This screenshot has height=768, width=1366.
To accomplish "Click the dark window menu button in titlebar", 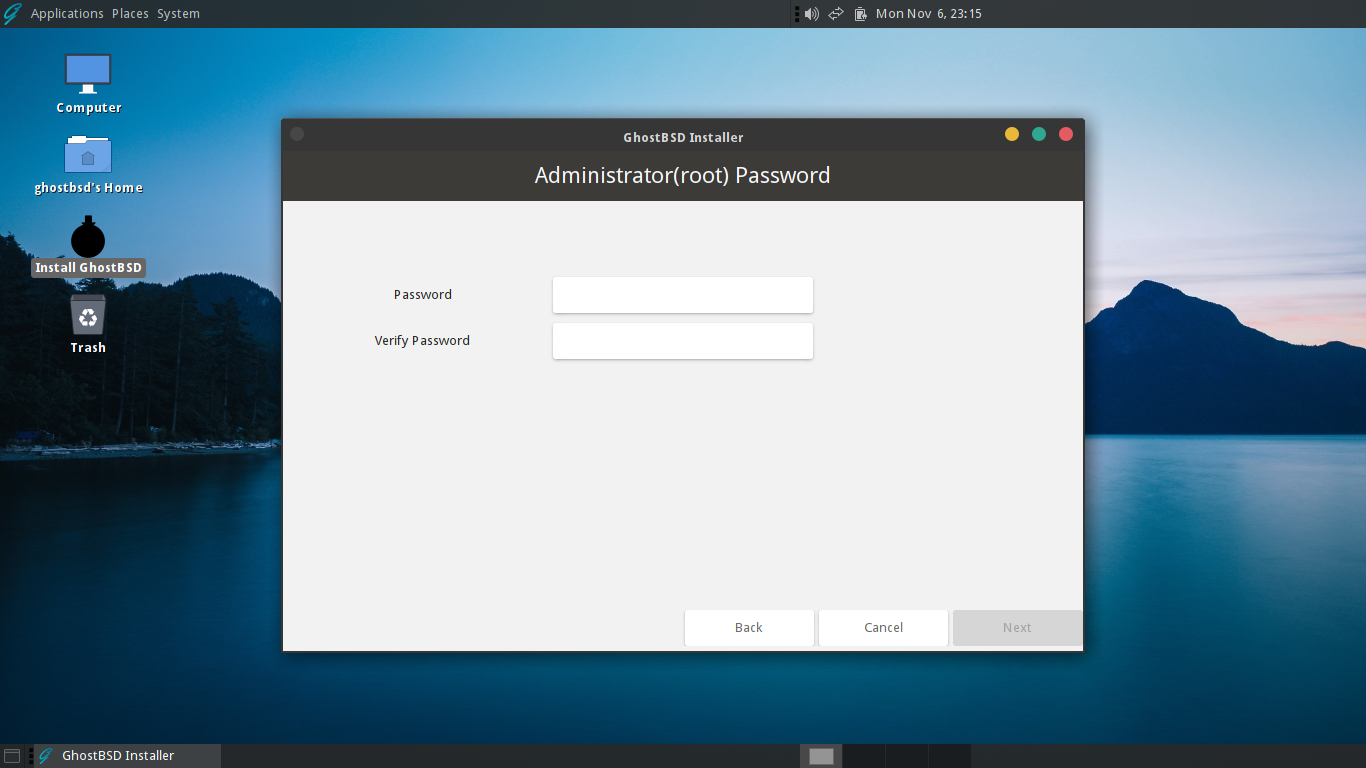I will point(297,134).
